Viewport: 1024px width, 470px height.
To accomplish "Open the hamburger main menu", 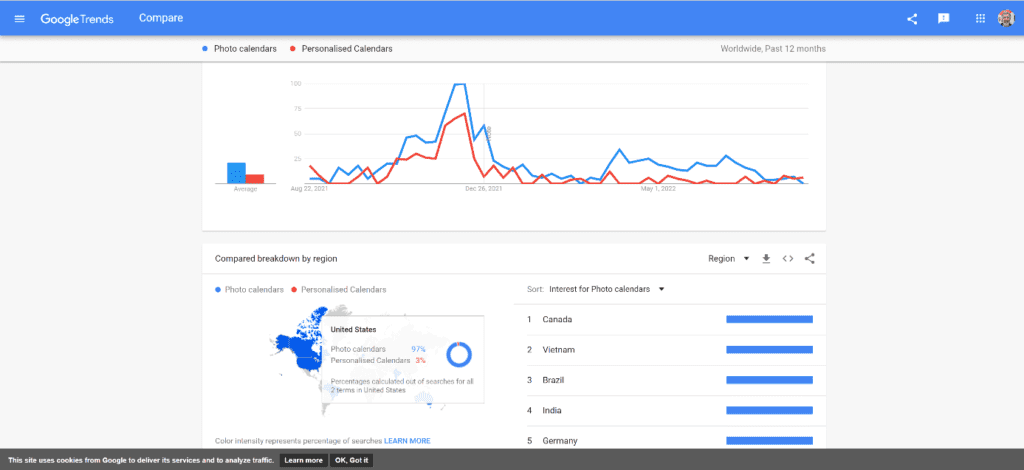I will pos(20,18).
